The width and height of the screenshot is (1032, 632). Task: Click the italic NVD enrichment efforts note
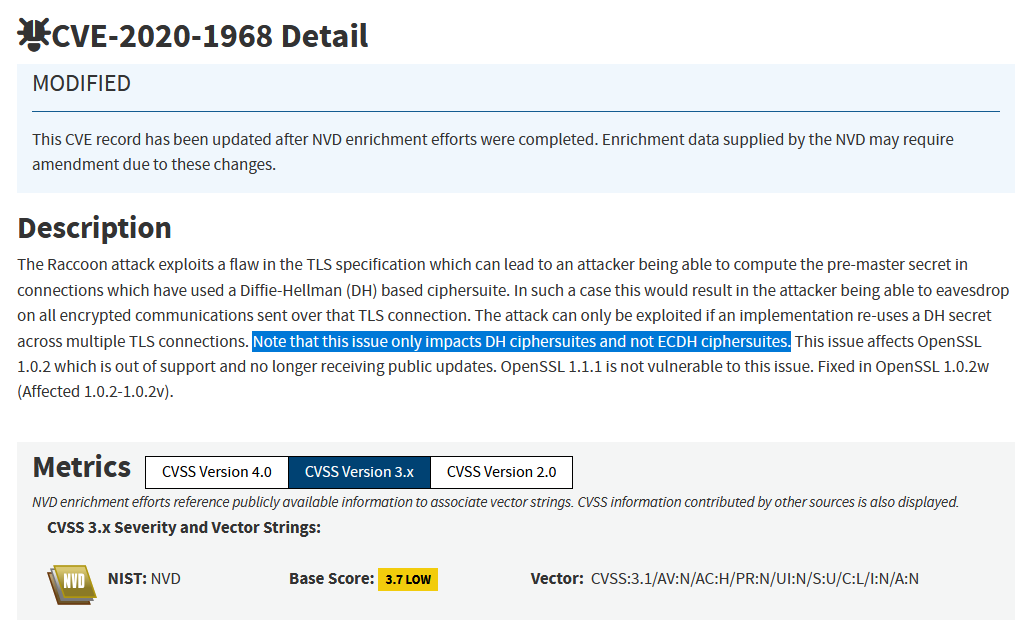click(x=495, y=502)
